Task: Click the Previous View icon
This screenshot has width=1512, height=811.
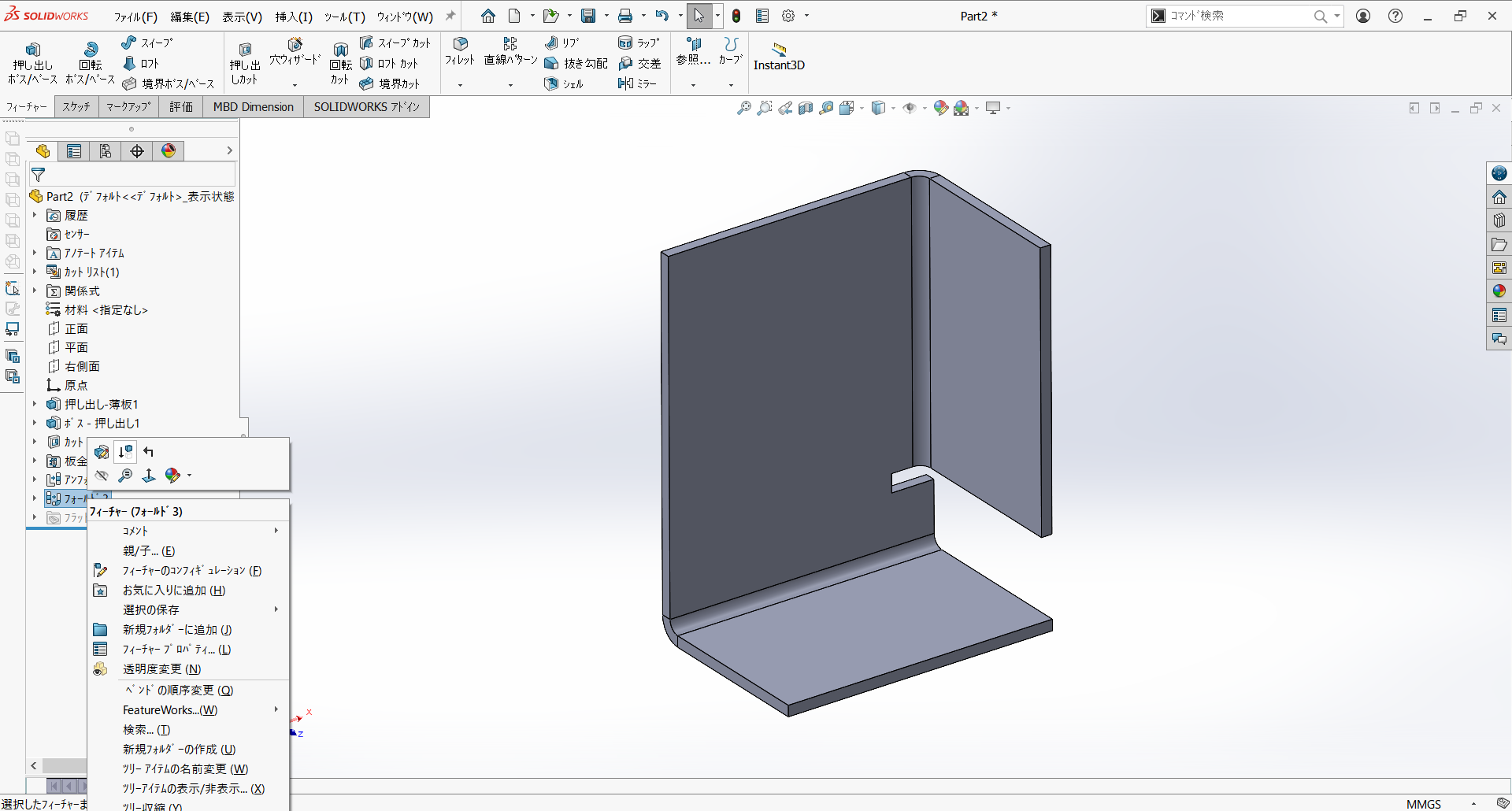Action: (x=785, y=108)
